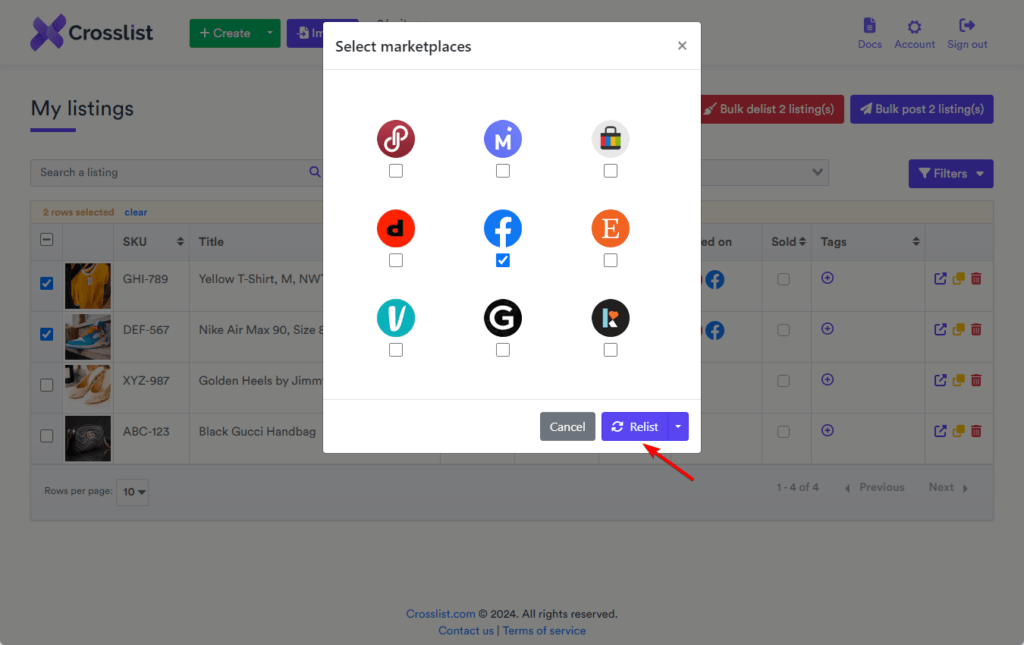Check the eBay checkbox below the bag icon
The width and height of the screenshot is (1024, 645).
pos(610,170)
